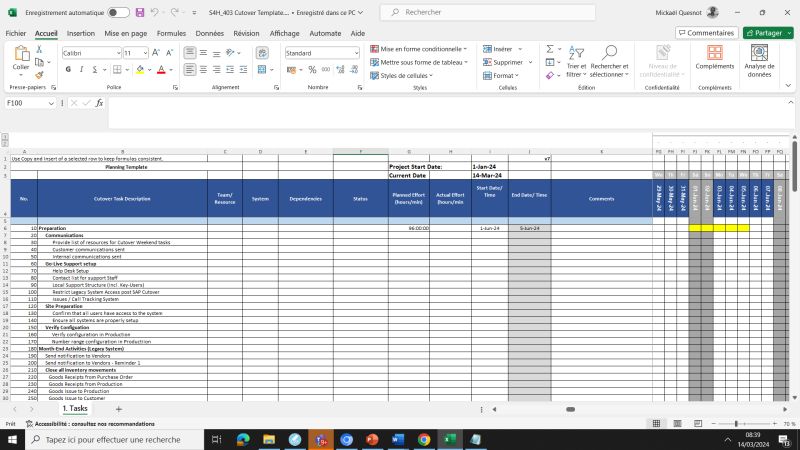Open Trier et filtrer
800x450 pixels.
(576, 61)
